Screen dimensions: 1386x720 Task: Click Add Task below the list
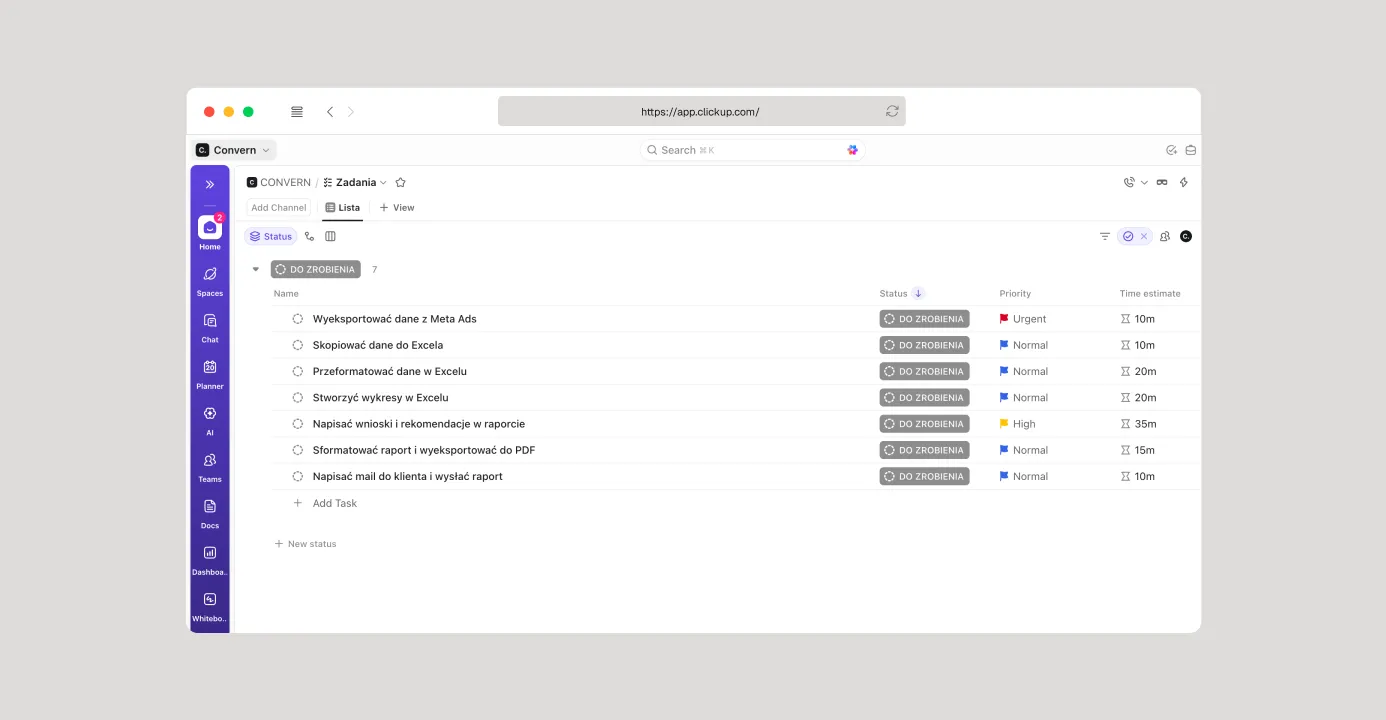334,504
